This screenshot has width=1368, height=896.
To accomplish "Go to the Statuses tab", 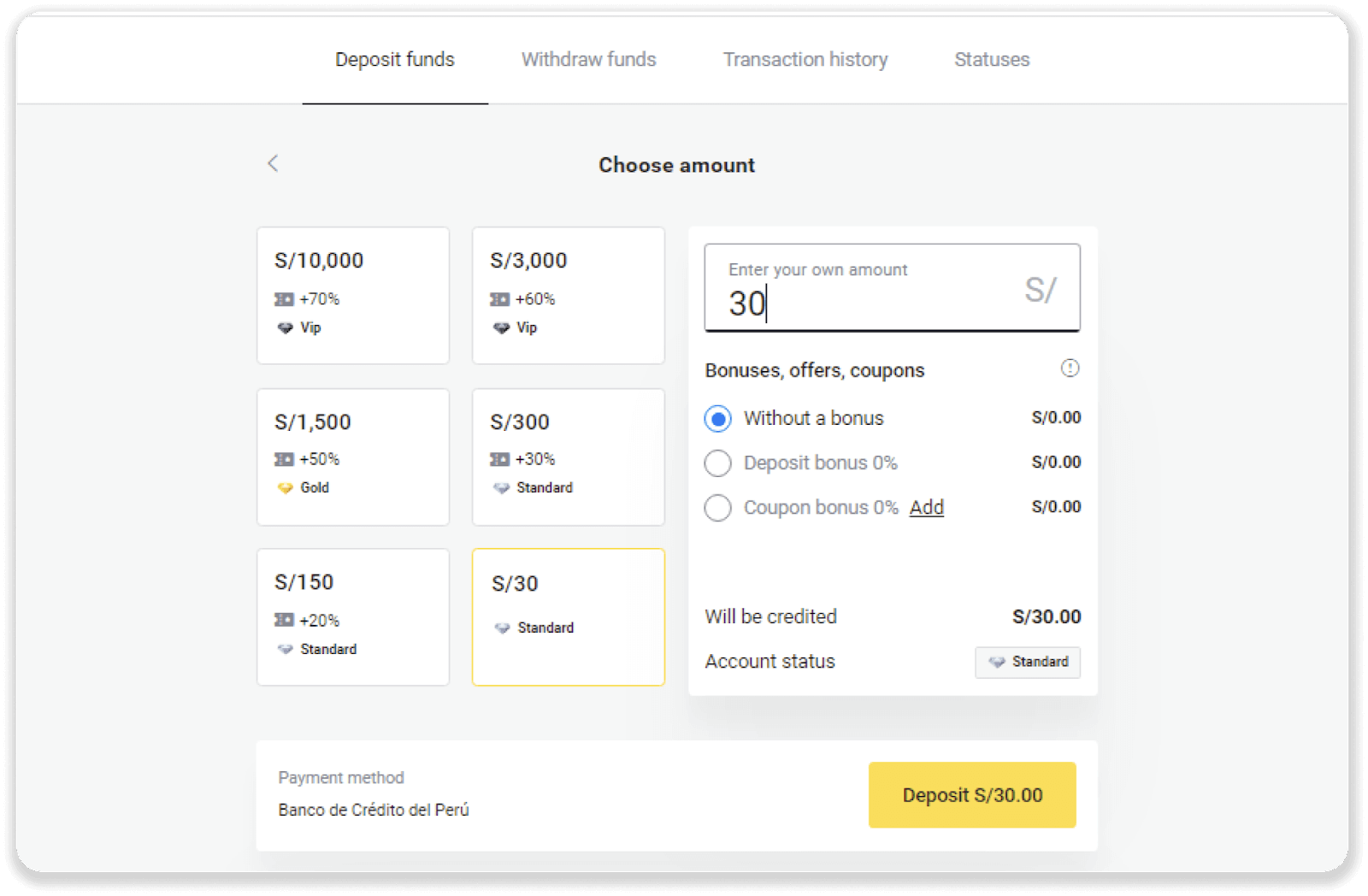I will (992, 60).
